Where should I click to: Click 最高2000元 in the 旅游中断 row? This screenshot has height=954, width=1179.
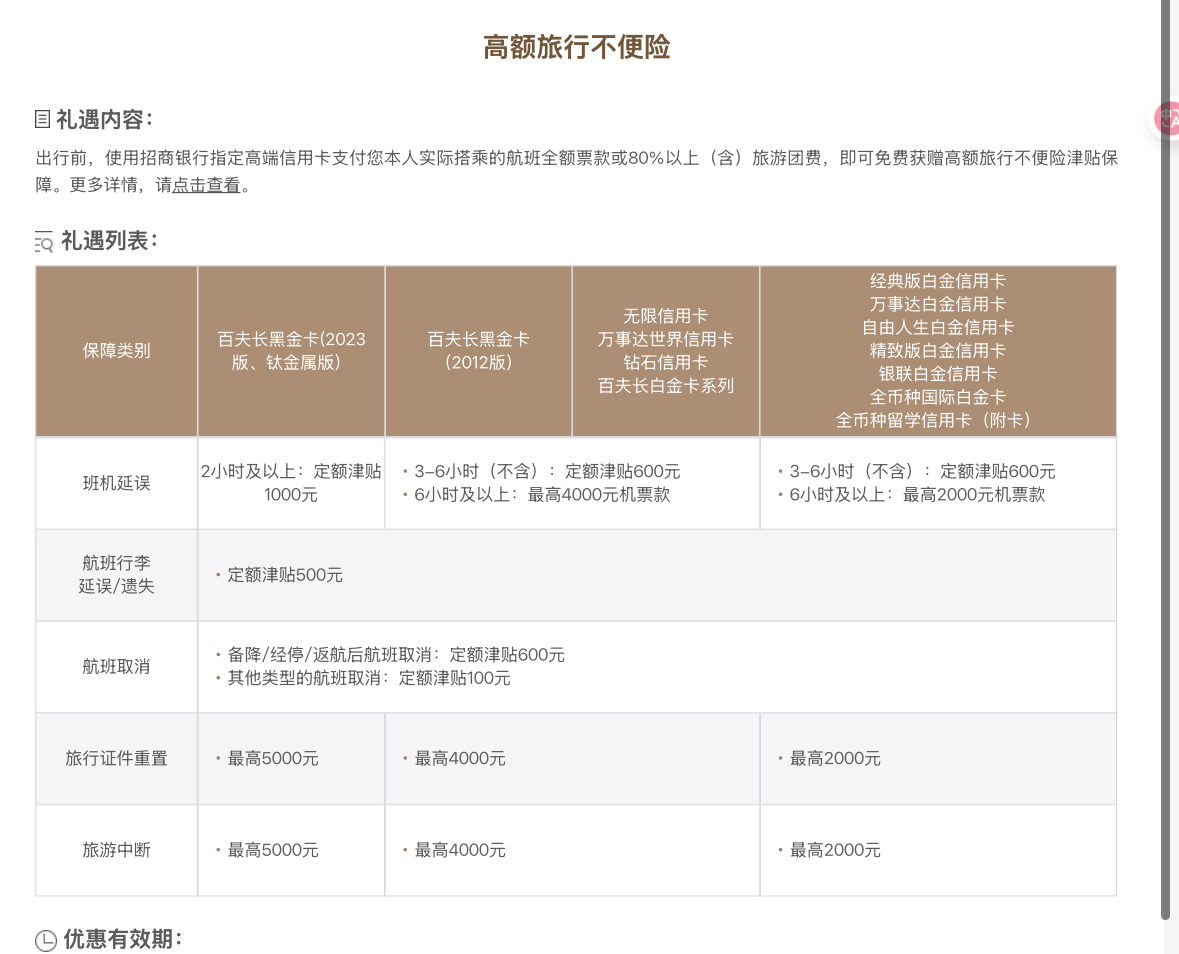point(835,850)
